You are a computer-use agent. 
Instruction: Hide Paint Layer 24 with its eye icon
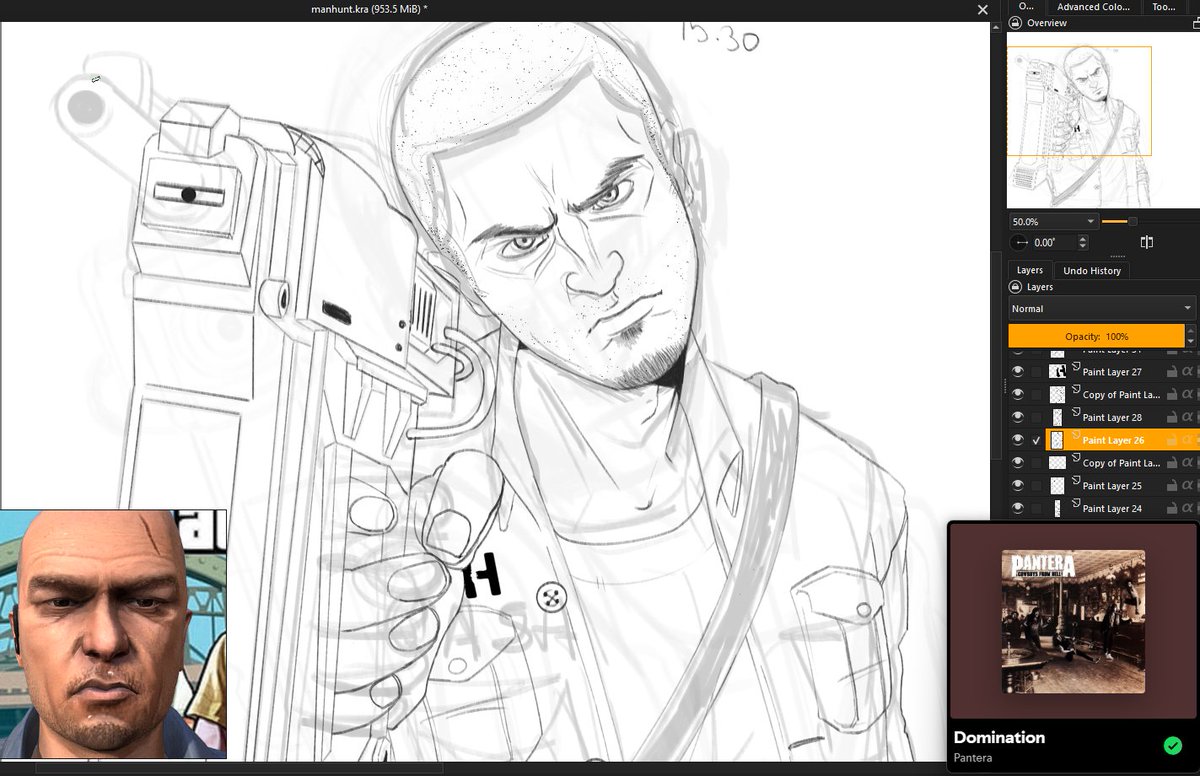tap(1018, 509)
